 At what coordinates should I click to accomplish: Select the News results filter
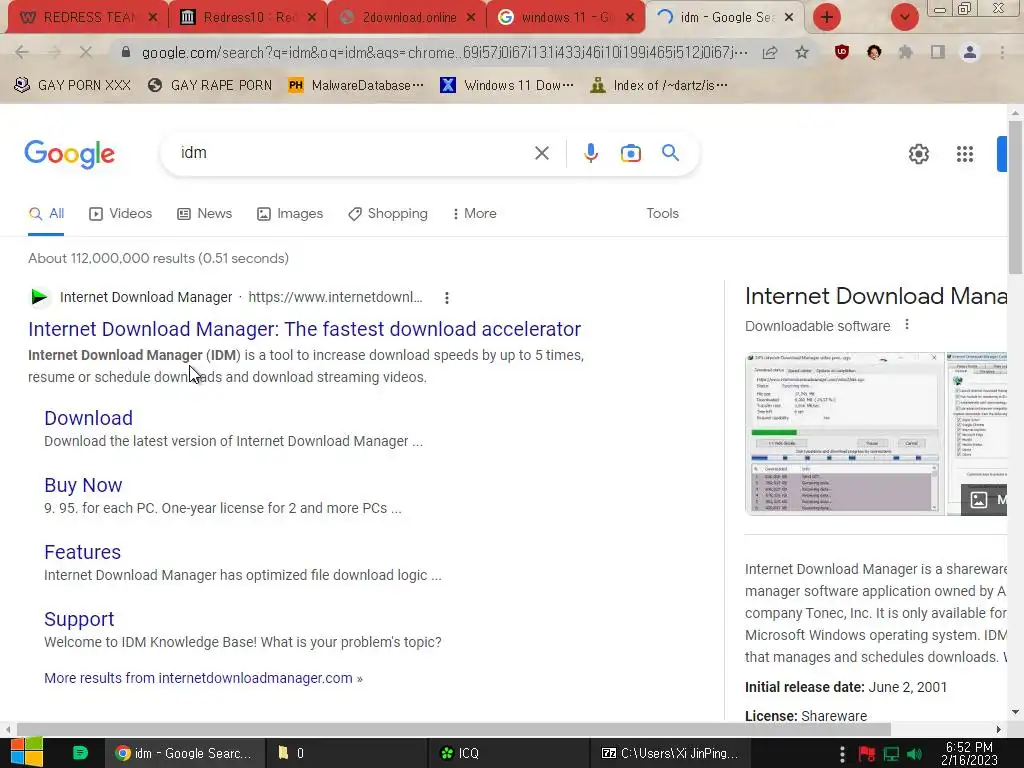coord(204,214)
